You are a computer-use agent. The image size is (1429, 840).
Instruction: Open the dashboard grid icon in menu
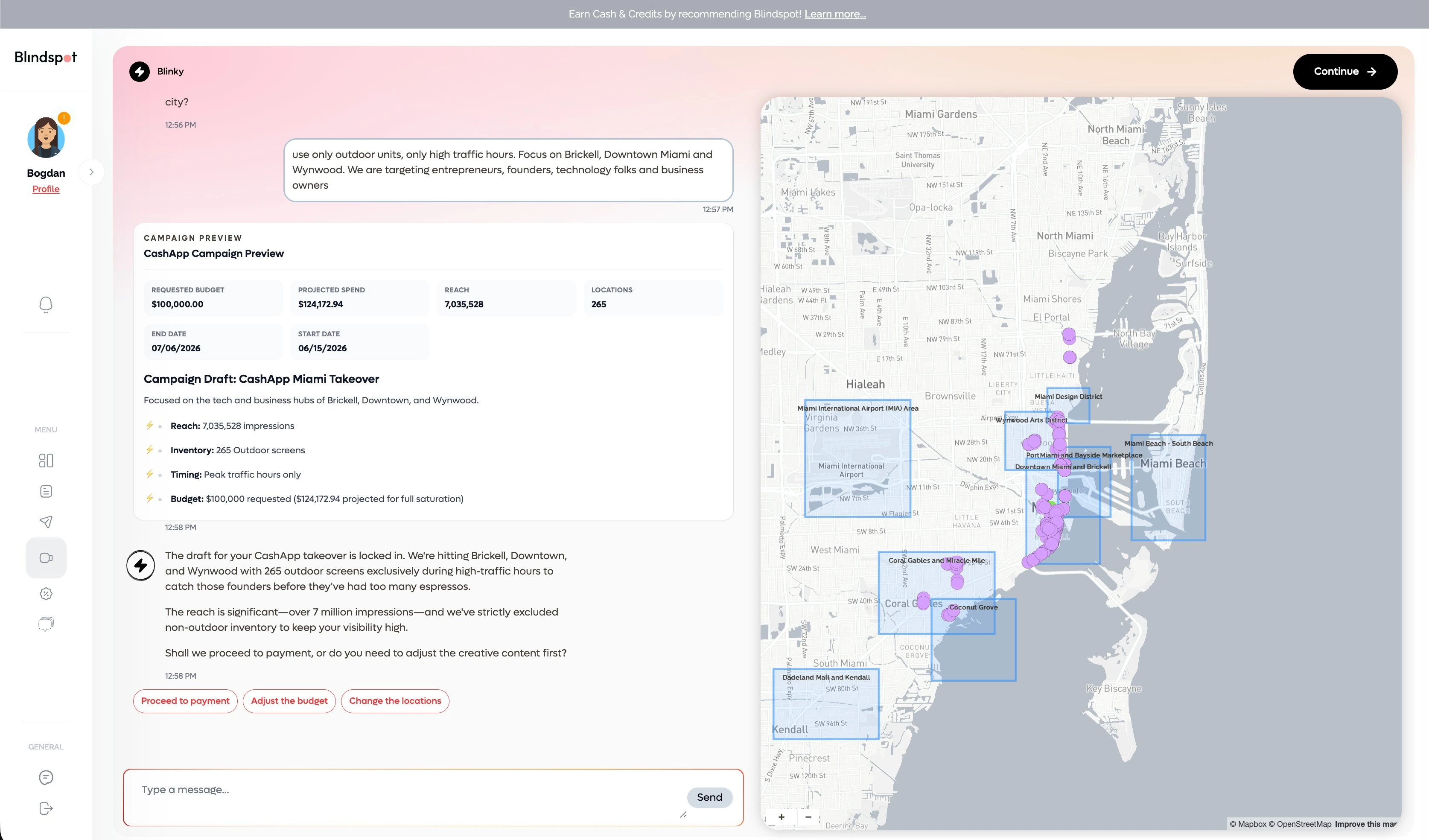point(46,461)
